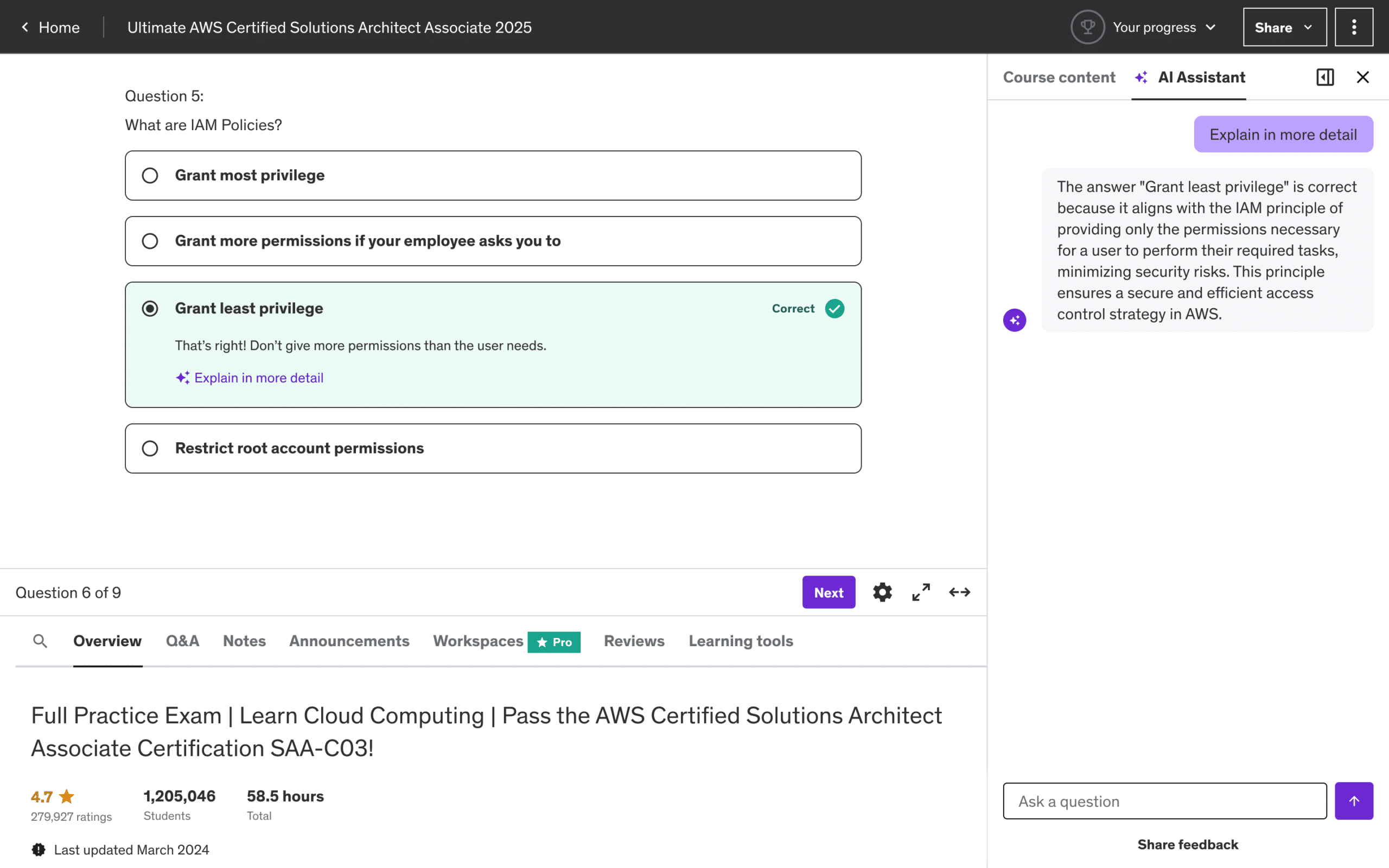Click the '1,205,046' students count

click(x=179, y=796)
